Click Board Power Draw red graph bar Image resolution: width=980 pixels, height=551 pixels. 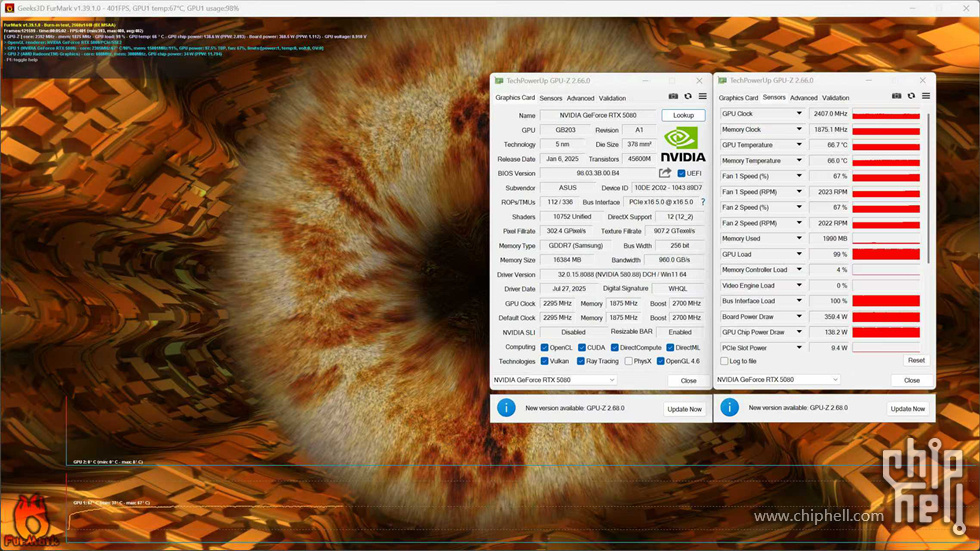click(x=886, y=317)
